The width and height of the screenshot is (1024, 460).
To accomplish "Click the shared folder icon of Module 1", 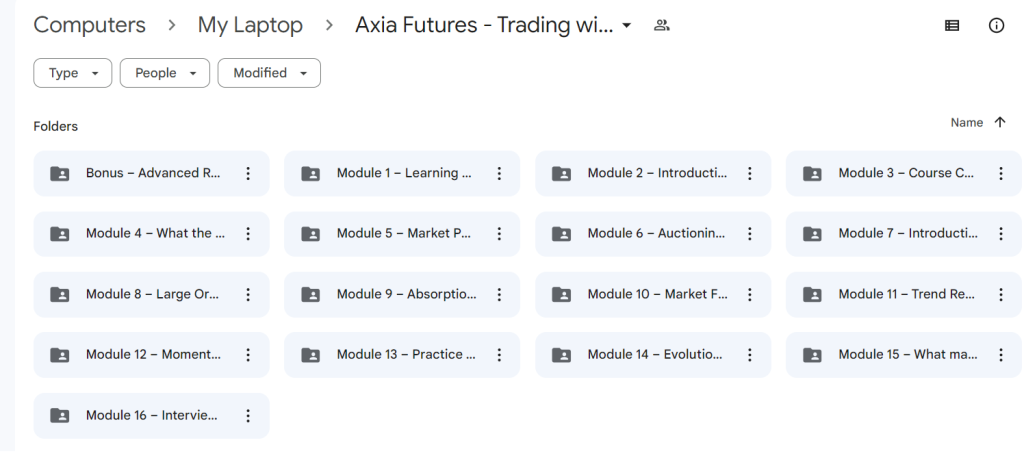I will click(310, 173).
